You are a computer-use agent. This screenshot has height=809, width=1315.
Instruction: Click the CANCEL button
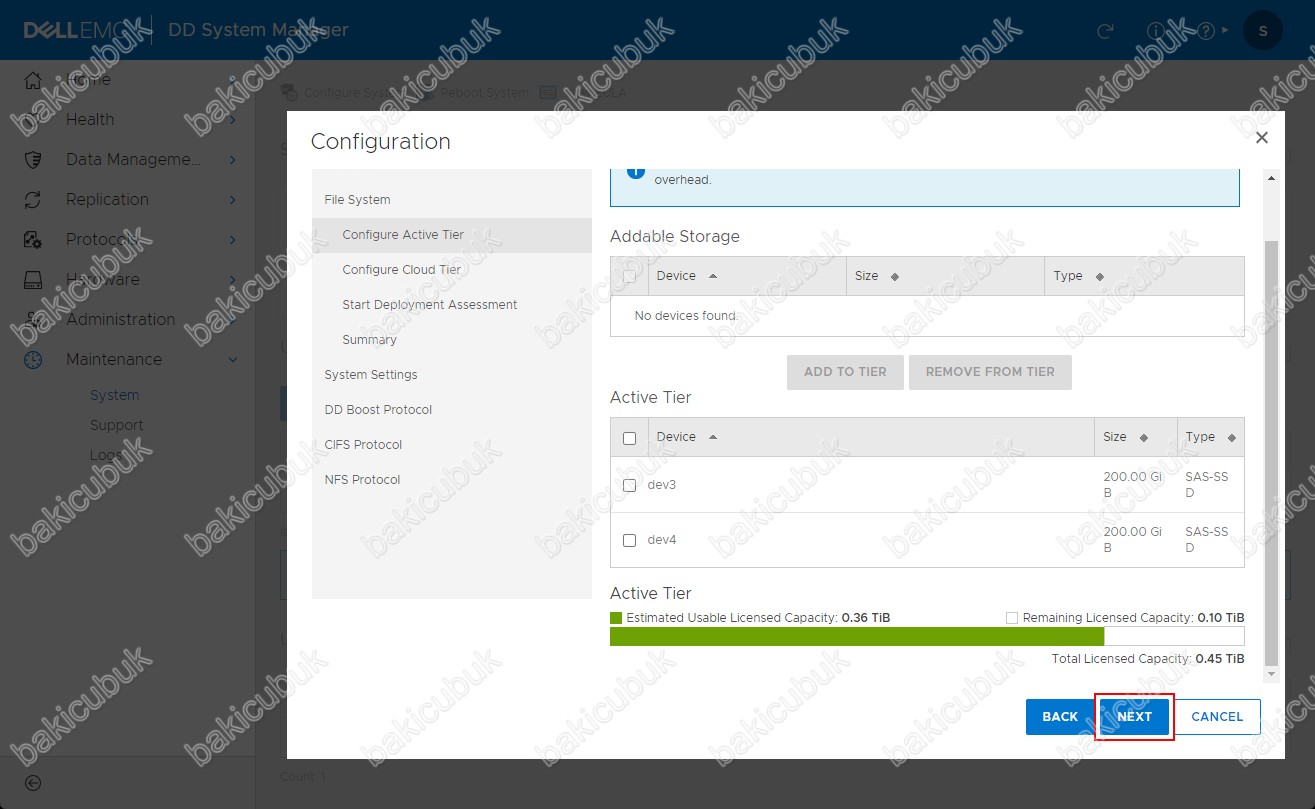(1217, 717)
